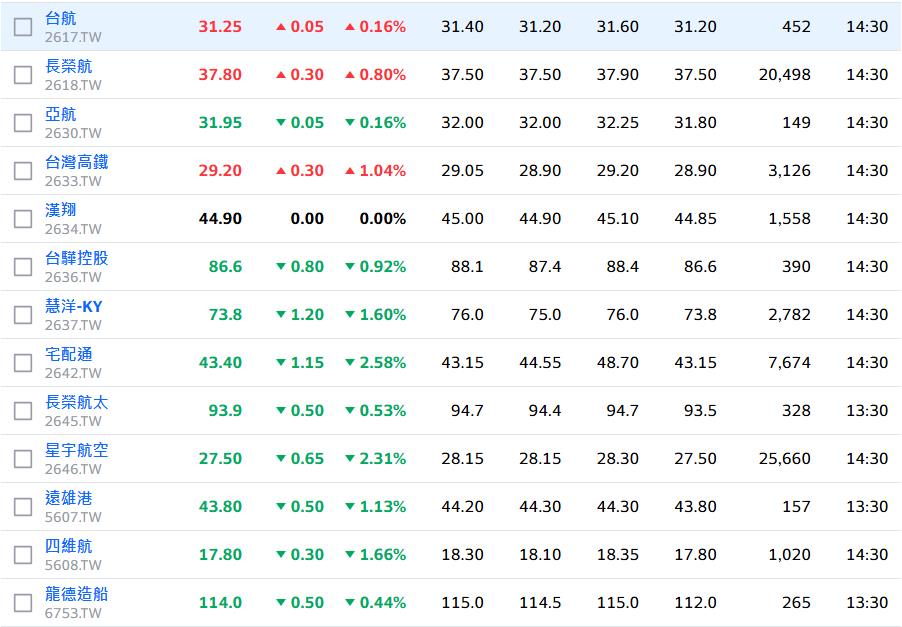Click the 265 volume for 龍德造船

796,603
